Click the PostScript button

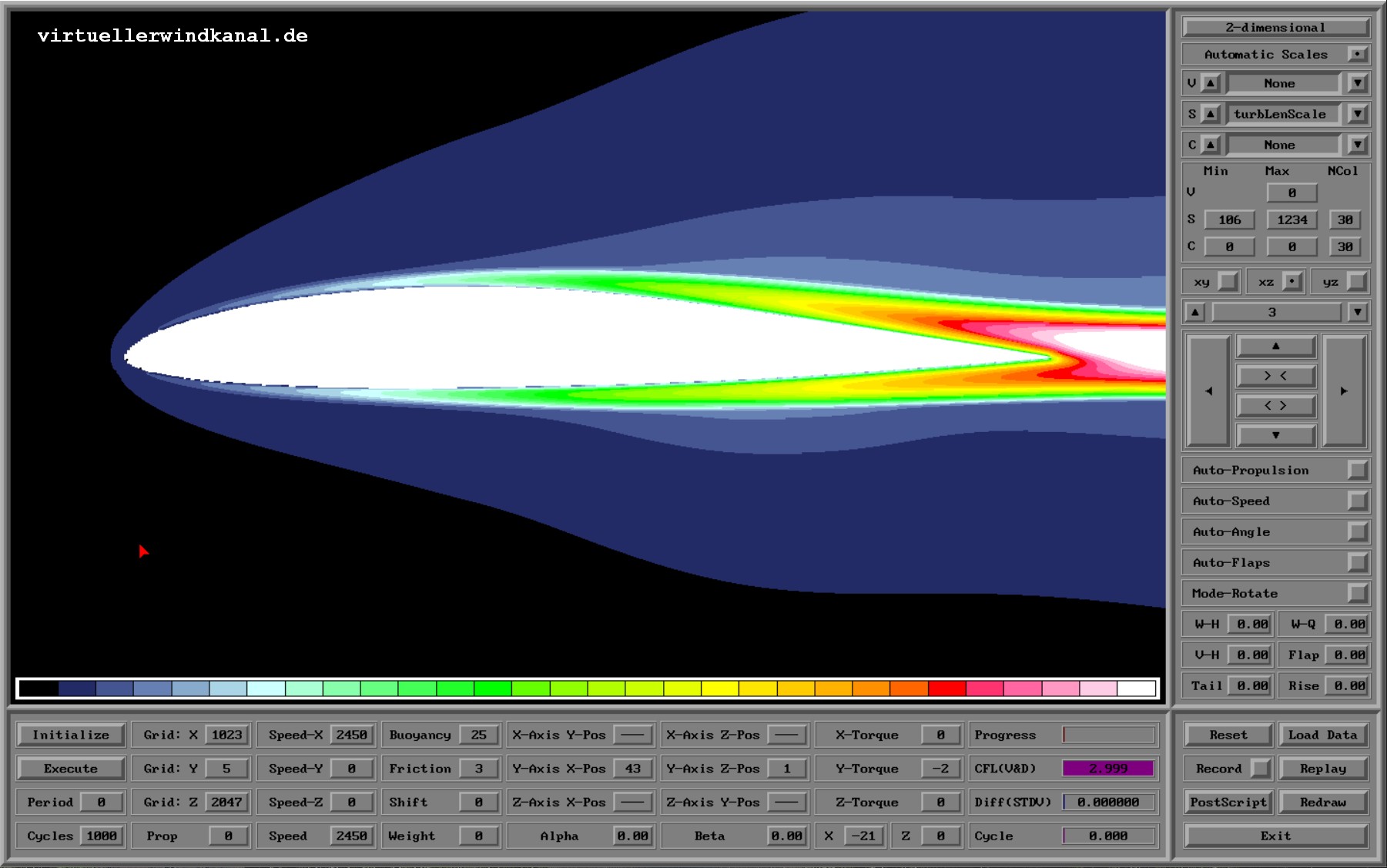[x=1228, y=802]
